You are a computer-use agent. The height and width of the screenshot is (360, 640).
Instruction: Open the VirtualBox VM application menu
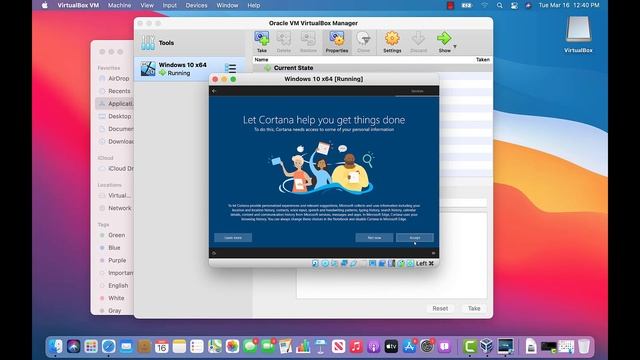(x=78, y=5)
